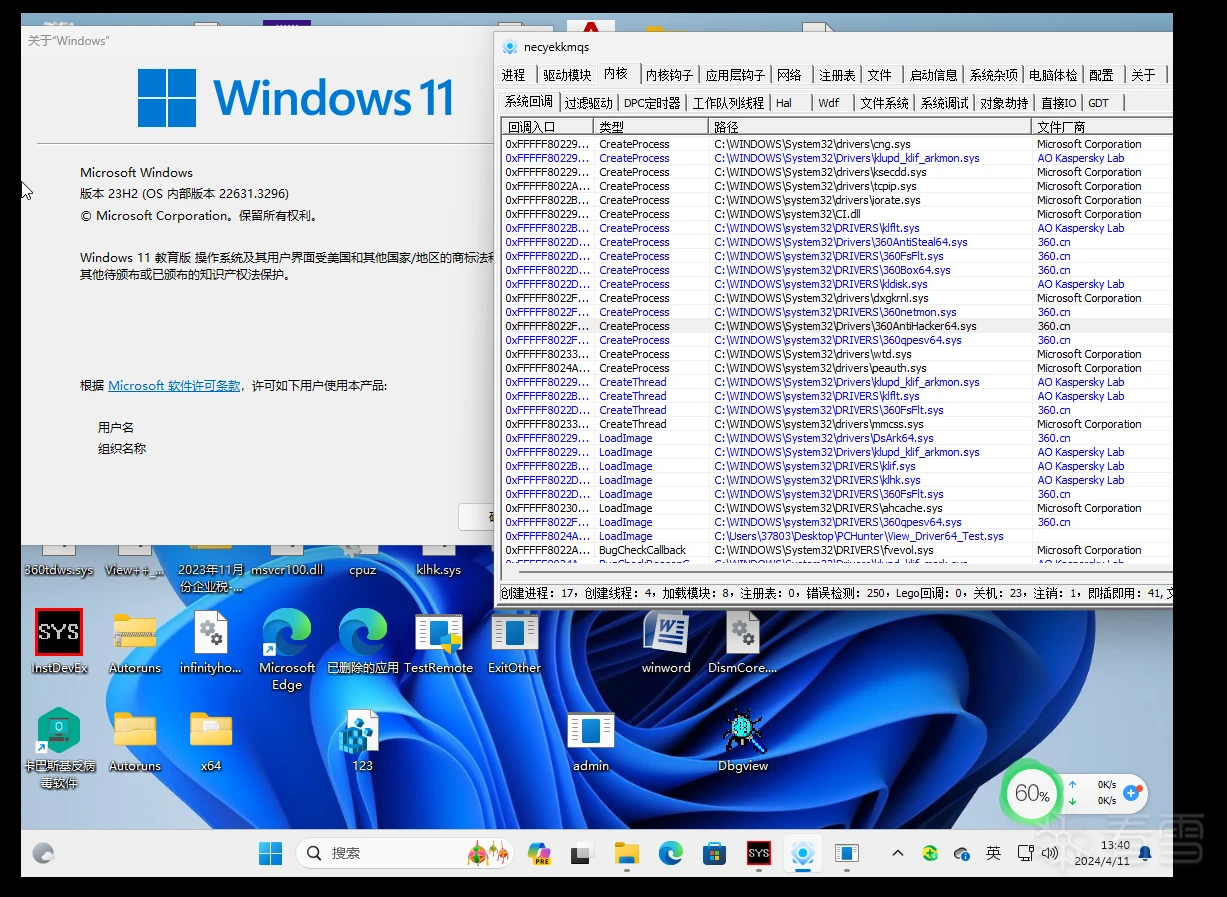
Task: Click the blue plus on speed widget
Action: (x=1131, y=792)
